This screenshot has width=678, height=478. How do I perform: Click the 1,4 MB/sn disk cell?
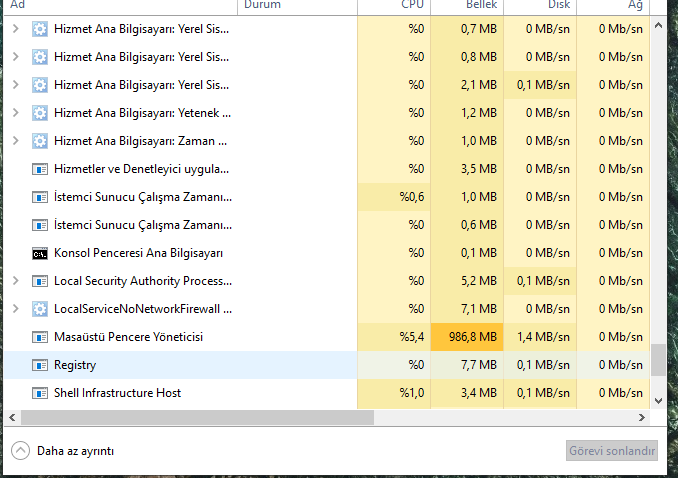click(540, 337)
